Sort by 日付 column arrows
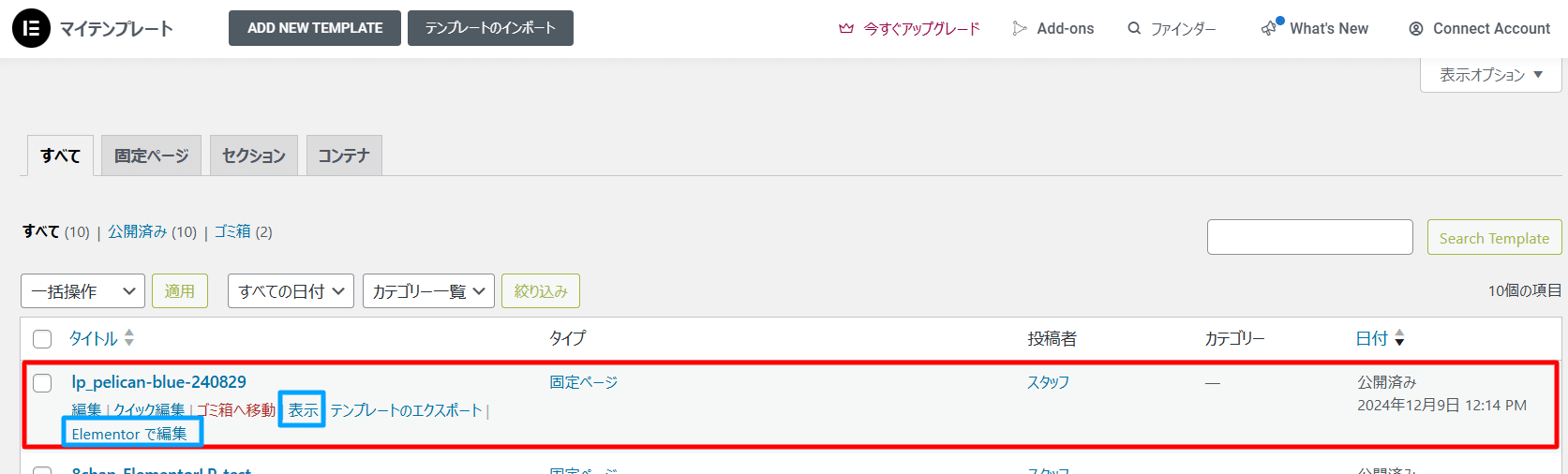 1399,338
